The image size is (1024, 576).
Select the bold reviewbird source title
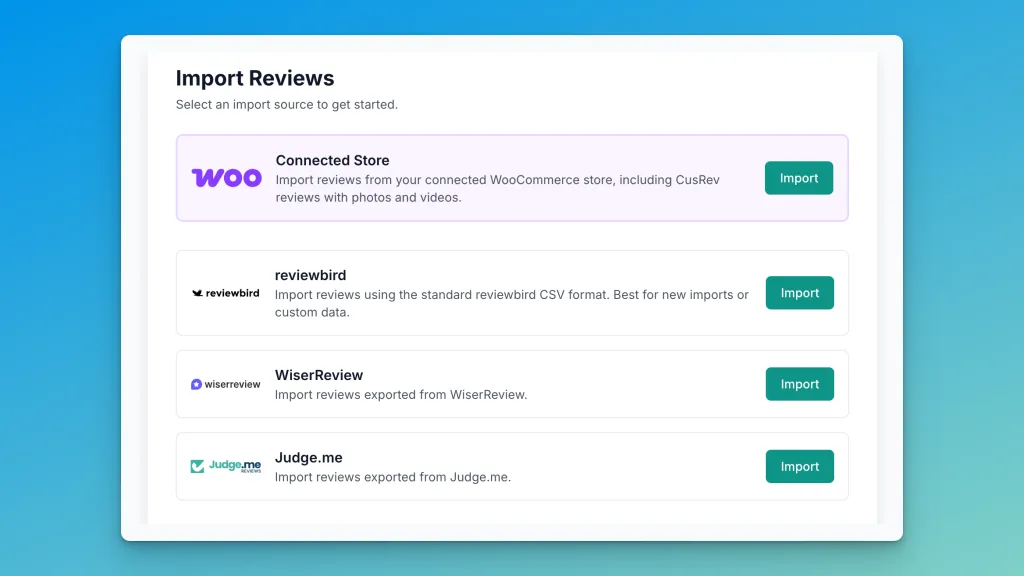(310, 275)
